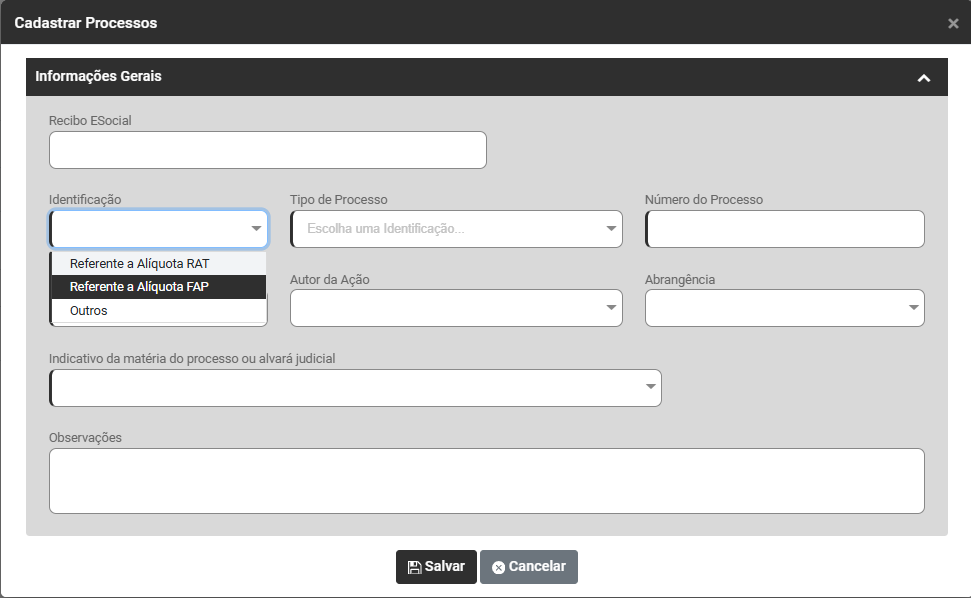This screenshot has width=971, height=598.
Task: Select Referente a Alíquota RAT option
Action: coord(139,264)
